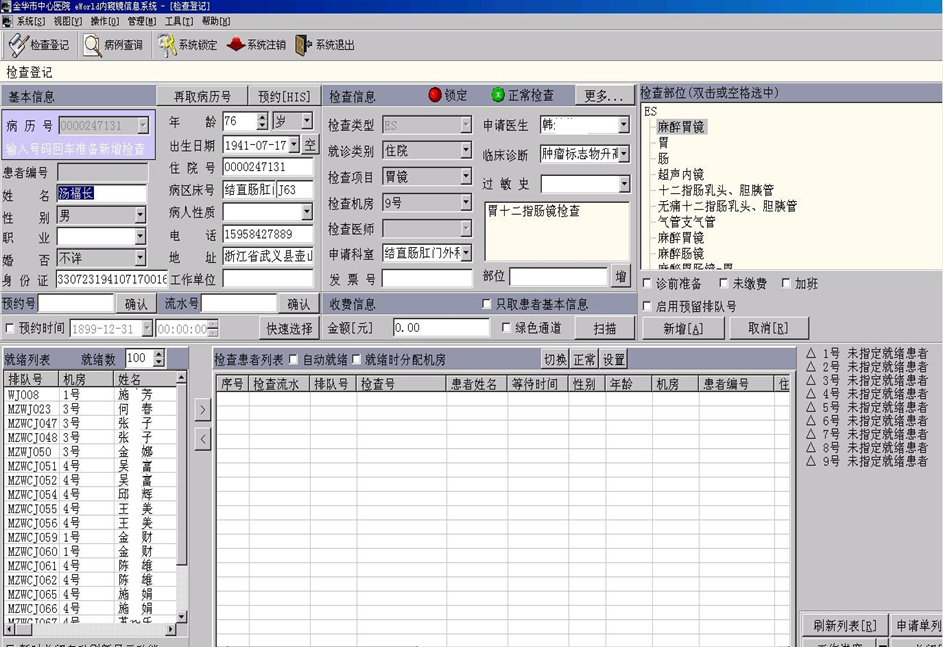
Task: Click the 新增[A] button
Action: [x=683, y=328]
